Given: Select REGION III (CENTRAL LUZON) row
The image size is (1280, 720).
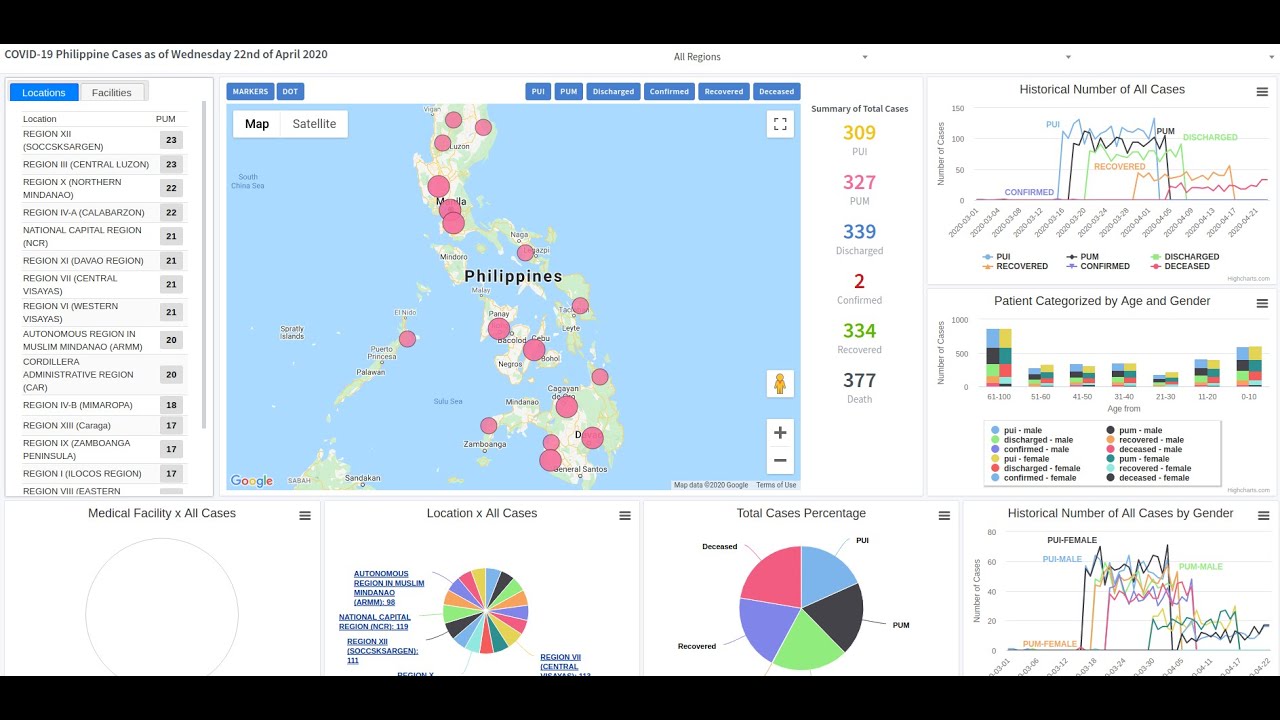Looking at the screenshot, I should click(103, 165).
